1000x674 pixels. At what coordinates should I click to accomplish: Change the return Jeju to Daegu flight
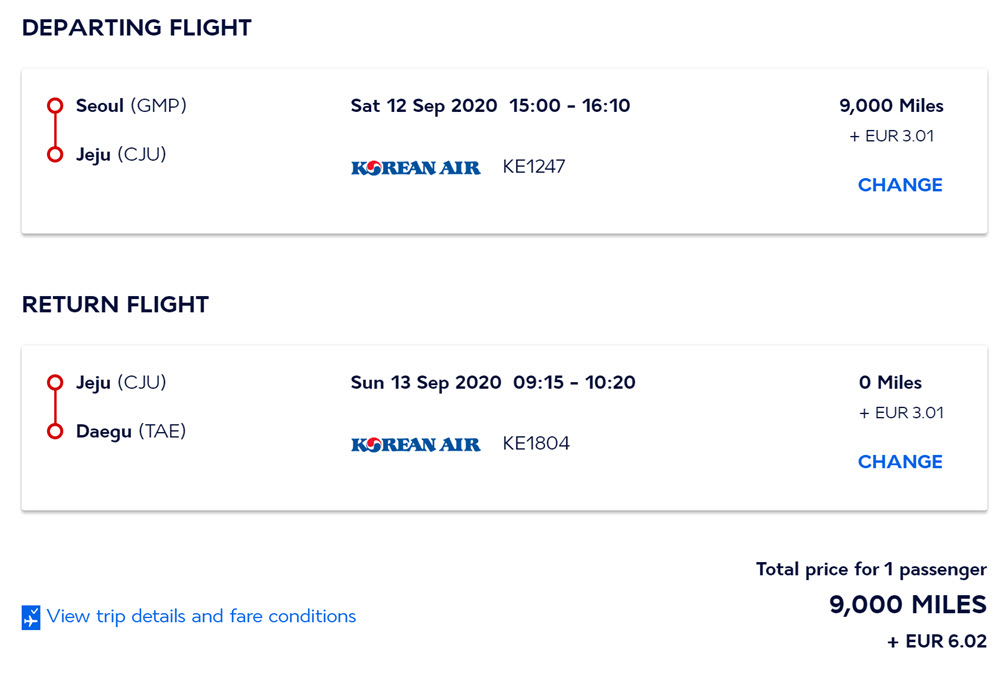point(900,462)
